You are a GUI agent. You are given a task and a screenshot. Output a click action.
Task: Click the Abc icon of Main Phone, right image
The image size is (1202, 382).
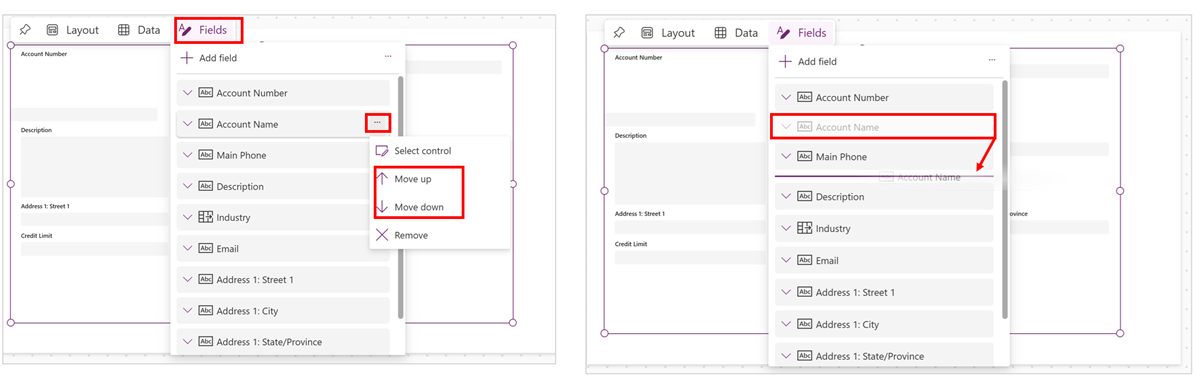804,157
